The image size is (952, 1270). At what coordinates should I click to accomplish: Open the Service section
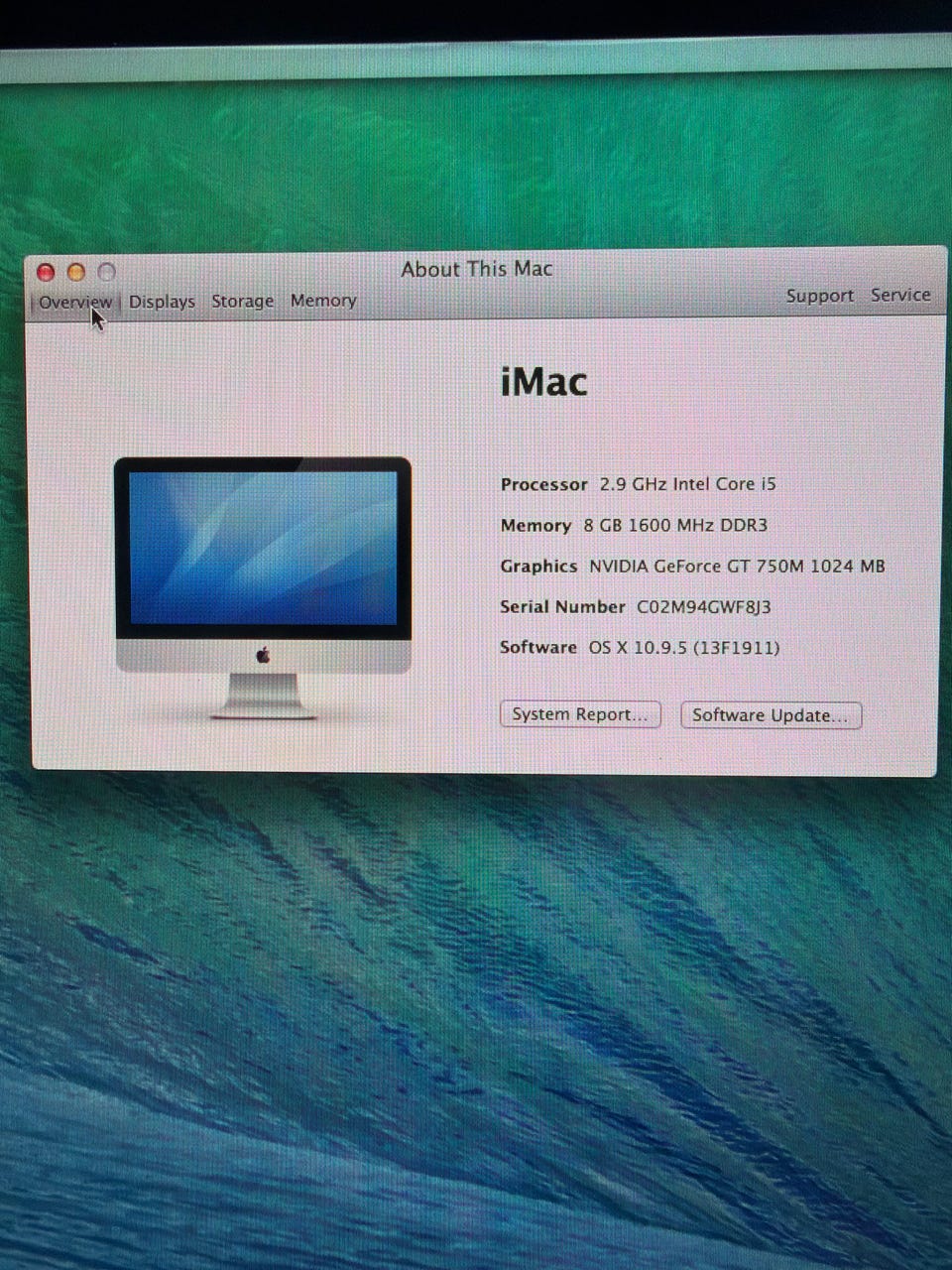[900, 295]
